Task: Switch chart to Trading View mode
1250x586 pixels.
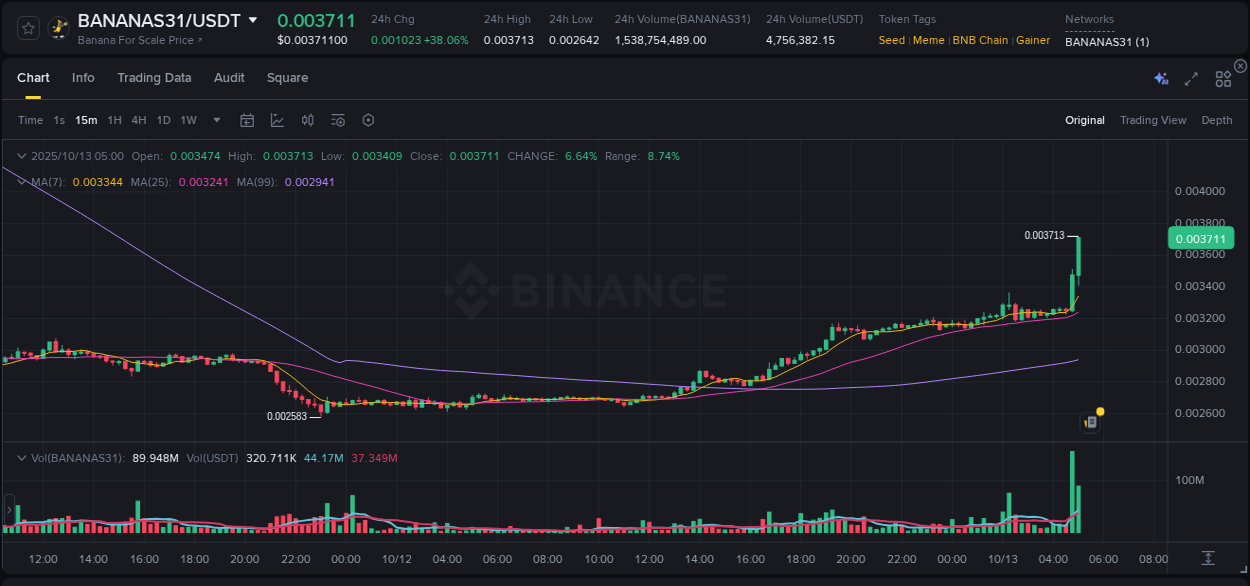Action: coord(1153,120)
